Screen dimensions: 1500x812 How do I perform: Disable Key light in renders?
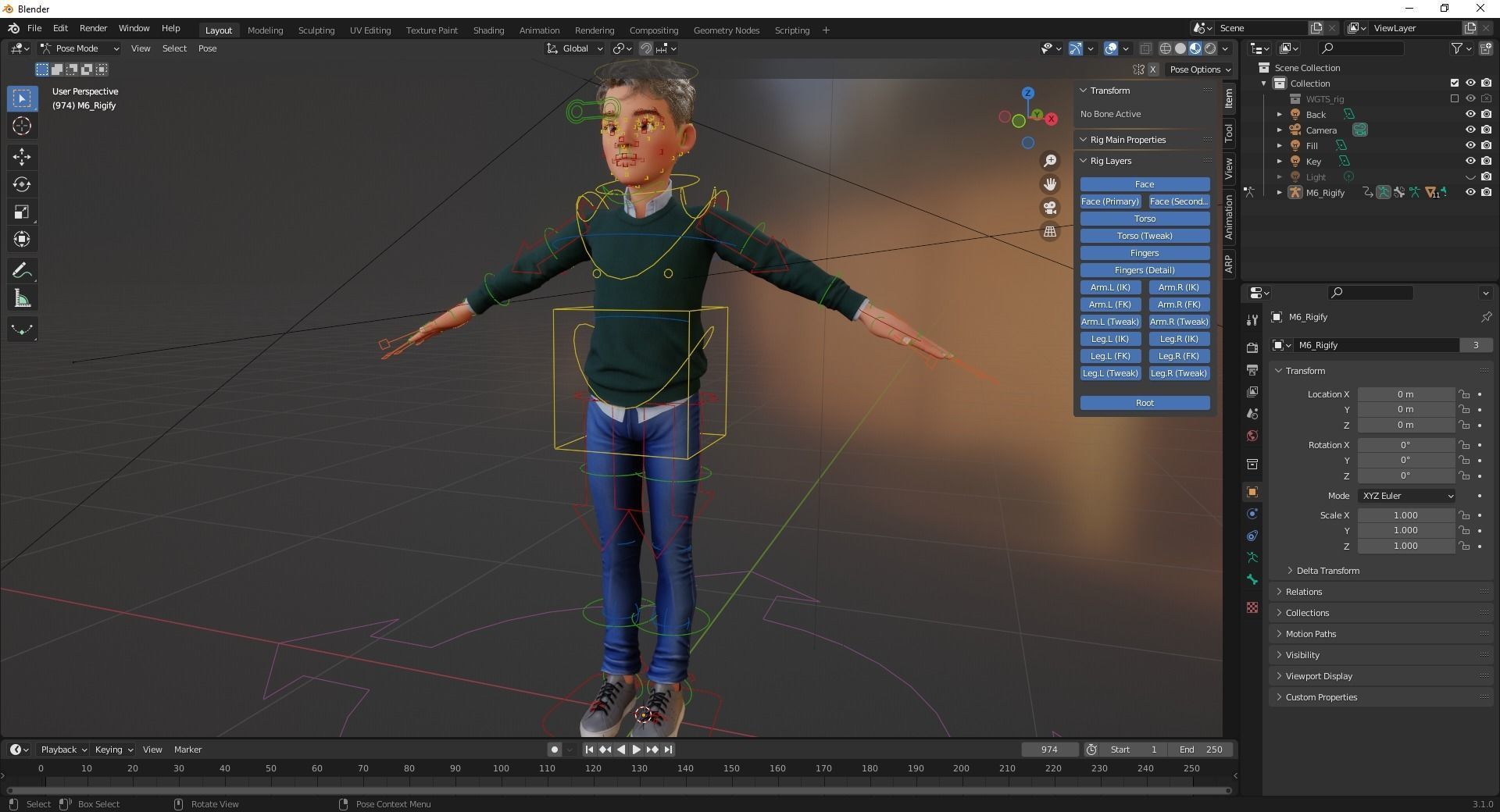(1486, 162)
